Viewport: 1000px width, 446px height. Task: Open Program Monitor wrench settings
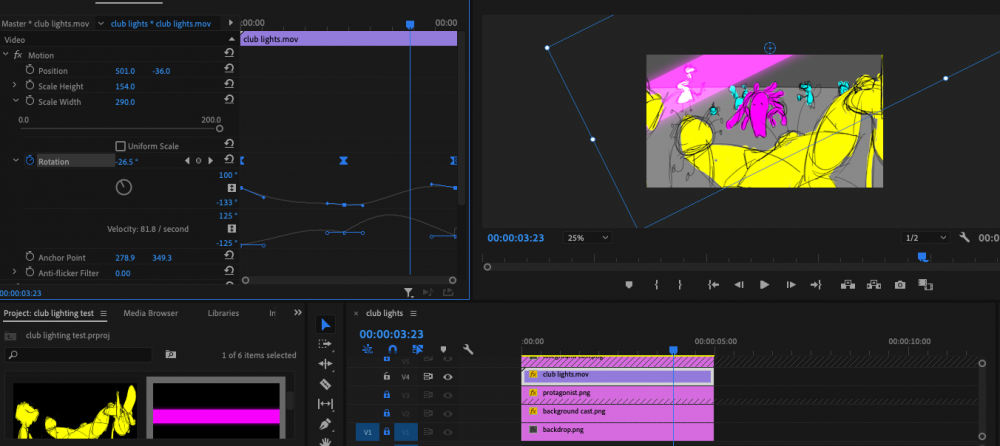tap(964, 238)
